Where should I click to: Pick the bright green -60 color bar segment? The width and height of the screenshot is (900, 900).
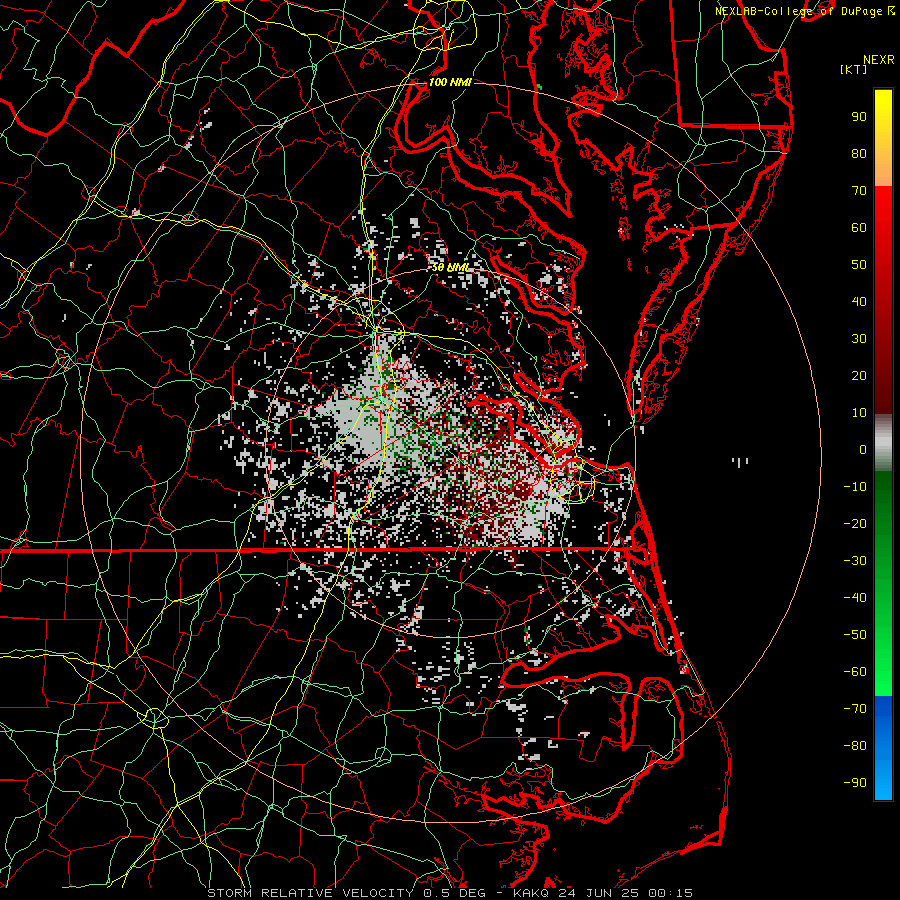coord(883,677)
